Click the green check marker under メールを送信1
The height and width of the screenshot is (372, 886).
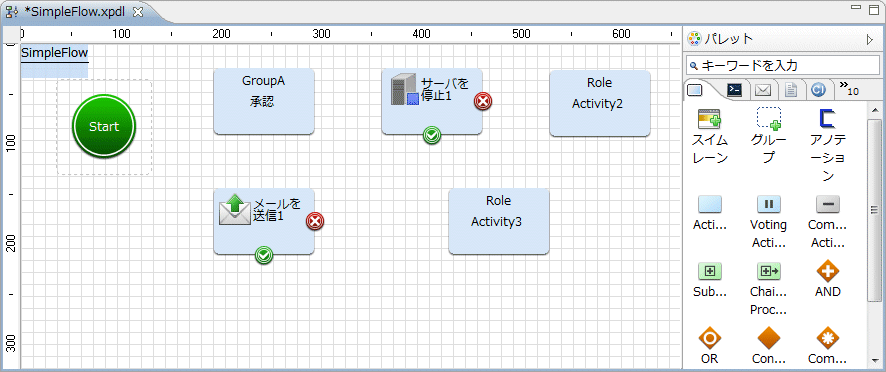click(x=264, y=256)
